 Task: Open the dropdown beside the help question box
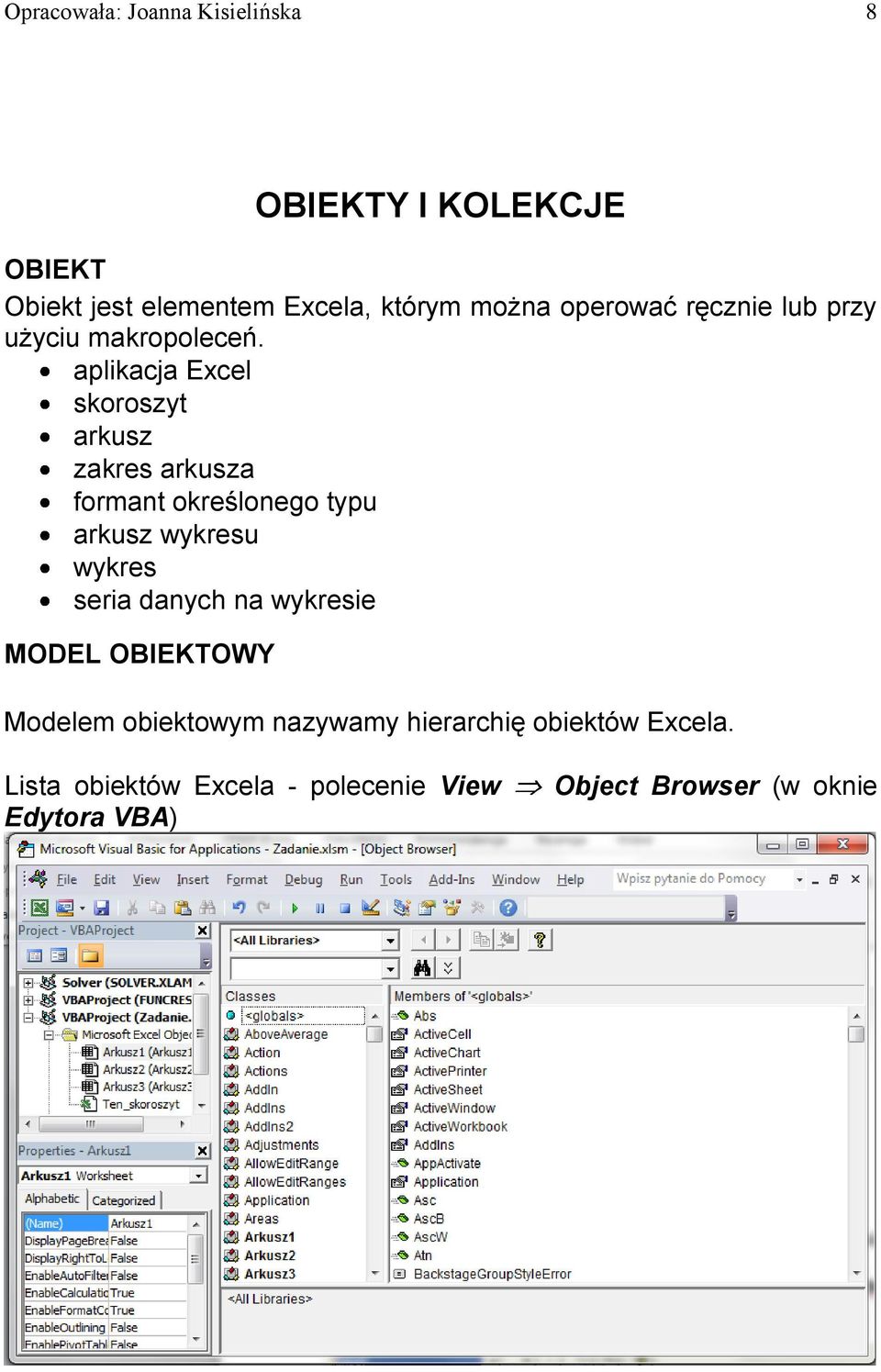click(799, 879)
